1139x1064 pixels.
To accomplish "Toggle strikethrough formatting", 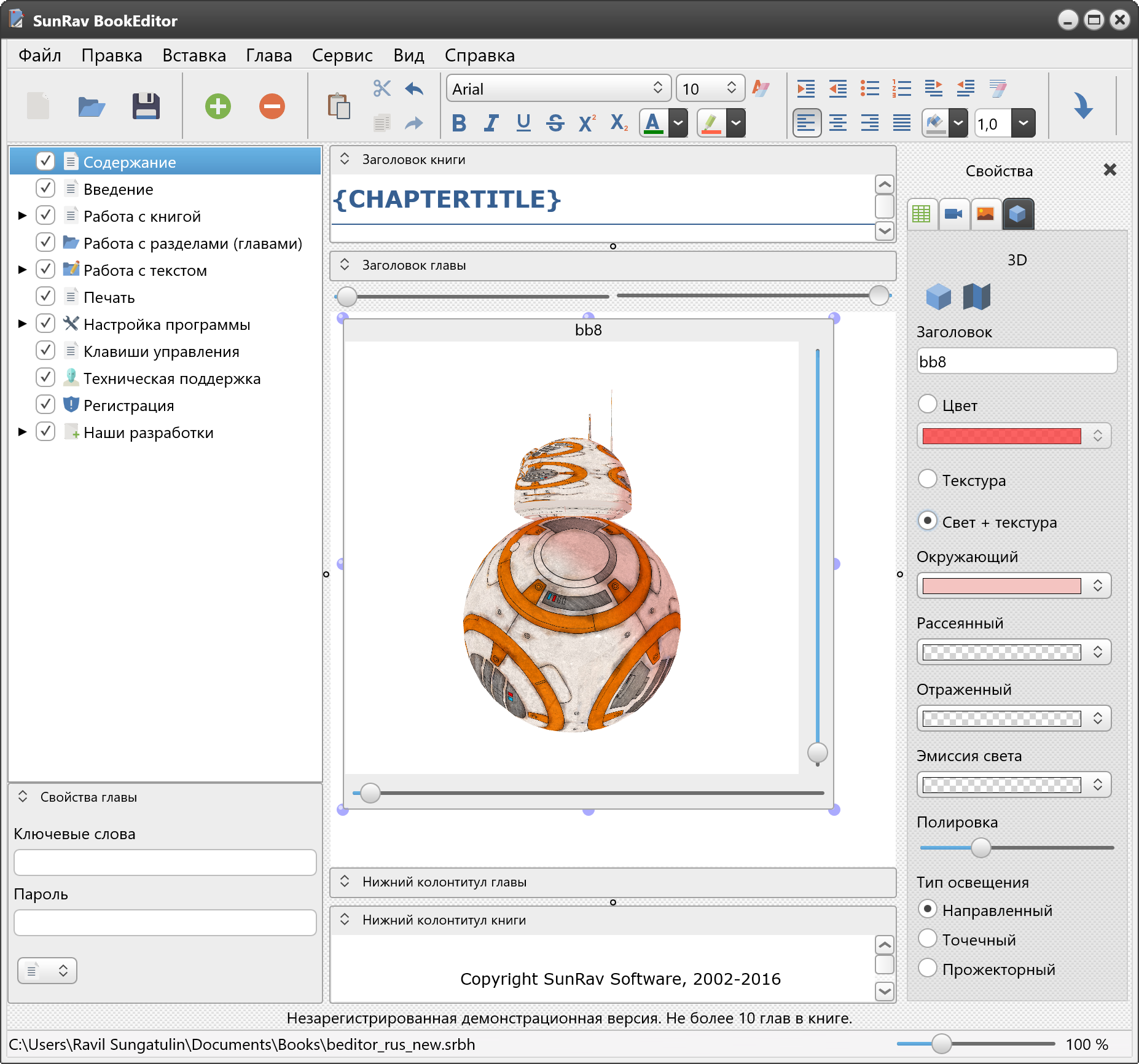I will [x=555, y=123].
